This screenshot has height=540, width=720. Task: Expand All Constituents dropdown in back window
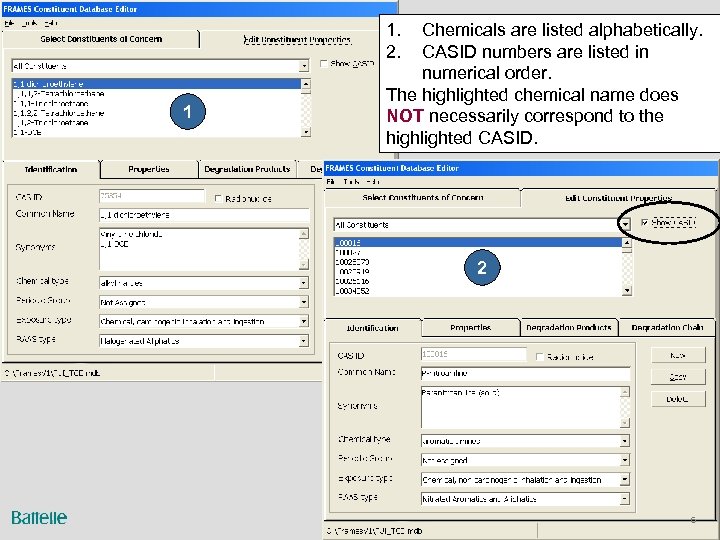pyautogui.click(x=304, y=66)
